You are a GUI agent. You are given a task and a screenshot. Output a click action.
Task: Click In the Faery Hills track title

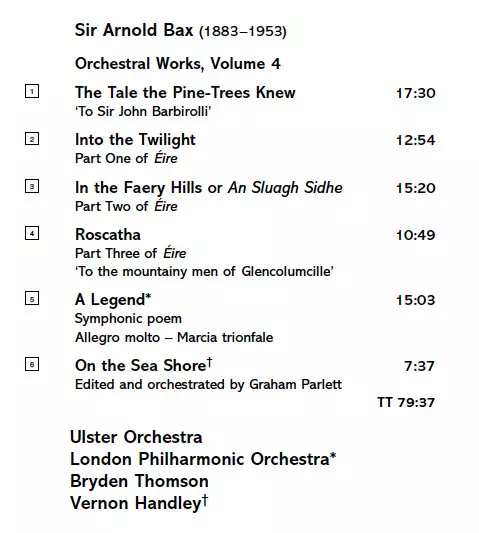coord(209,188)
